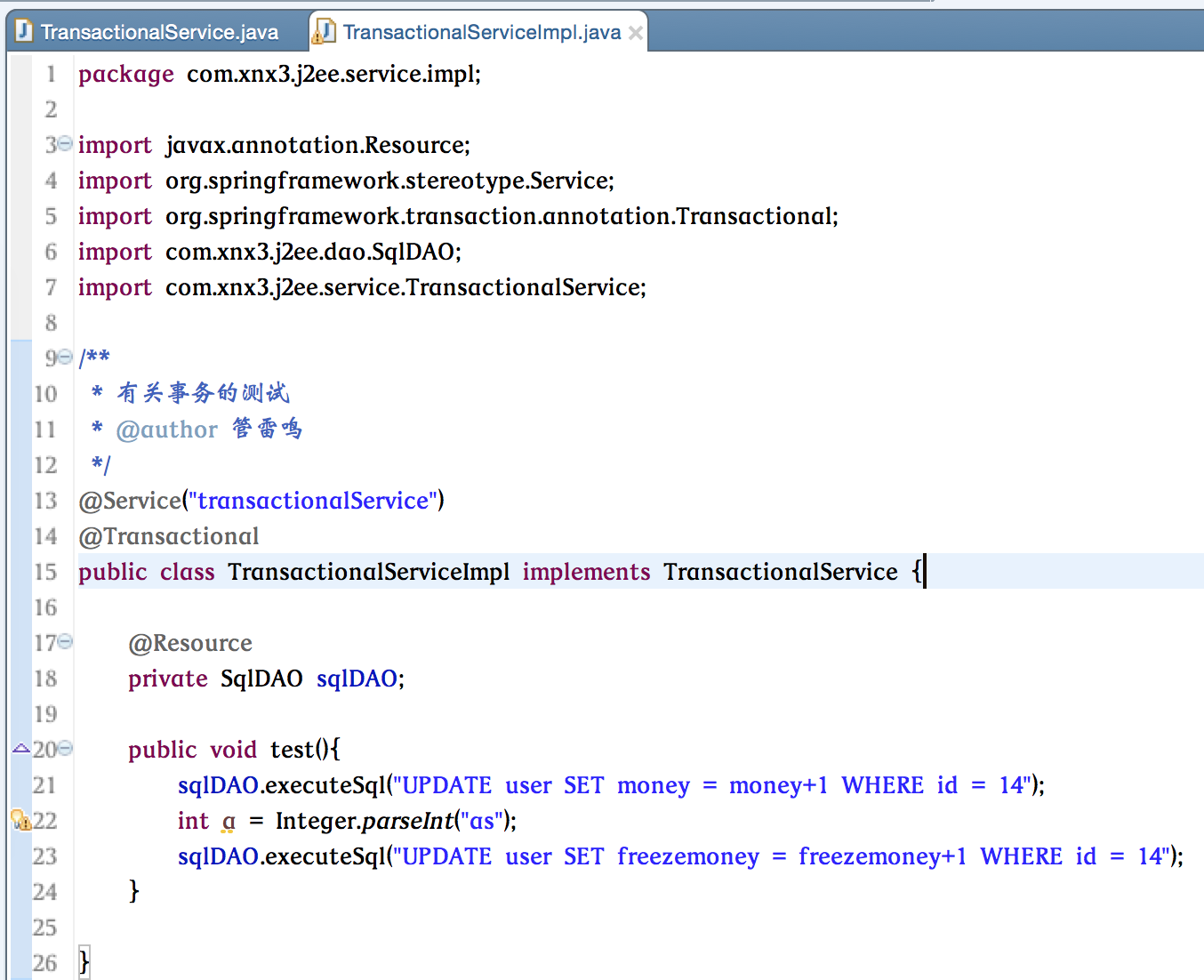Collapse the test() method fold at line 20
Screen dimensions: 1204x980
(65, 748)
